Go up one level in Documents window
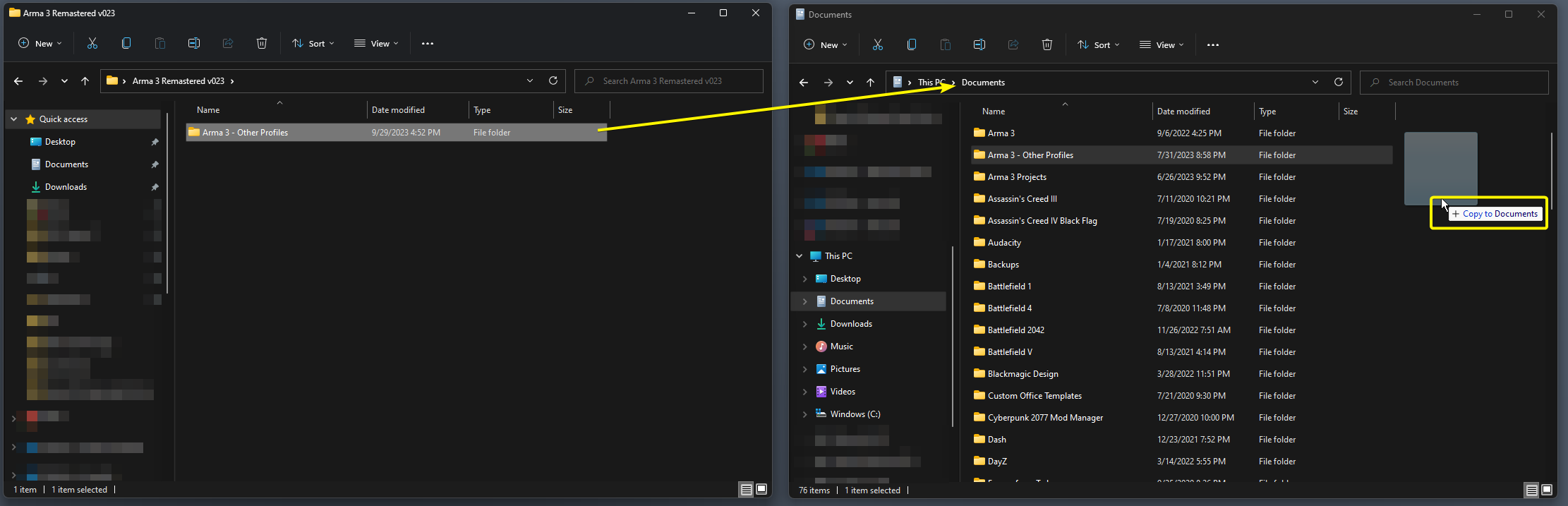The image size is (1568, 506). click(871, 83)
